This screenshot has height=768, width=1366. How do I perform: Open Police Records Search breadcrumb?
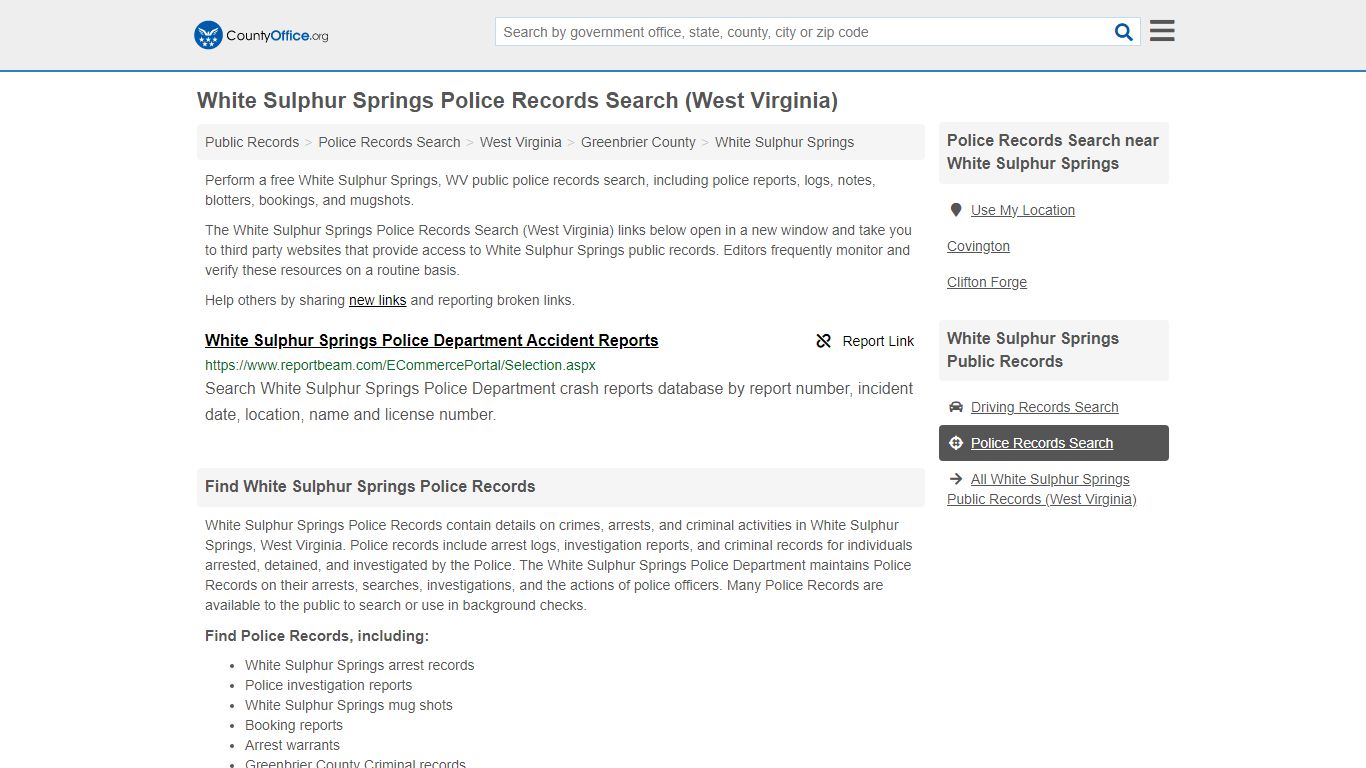click(x=389, y=142)
